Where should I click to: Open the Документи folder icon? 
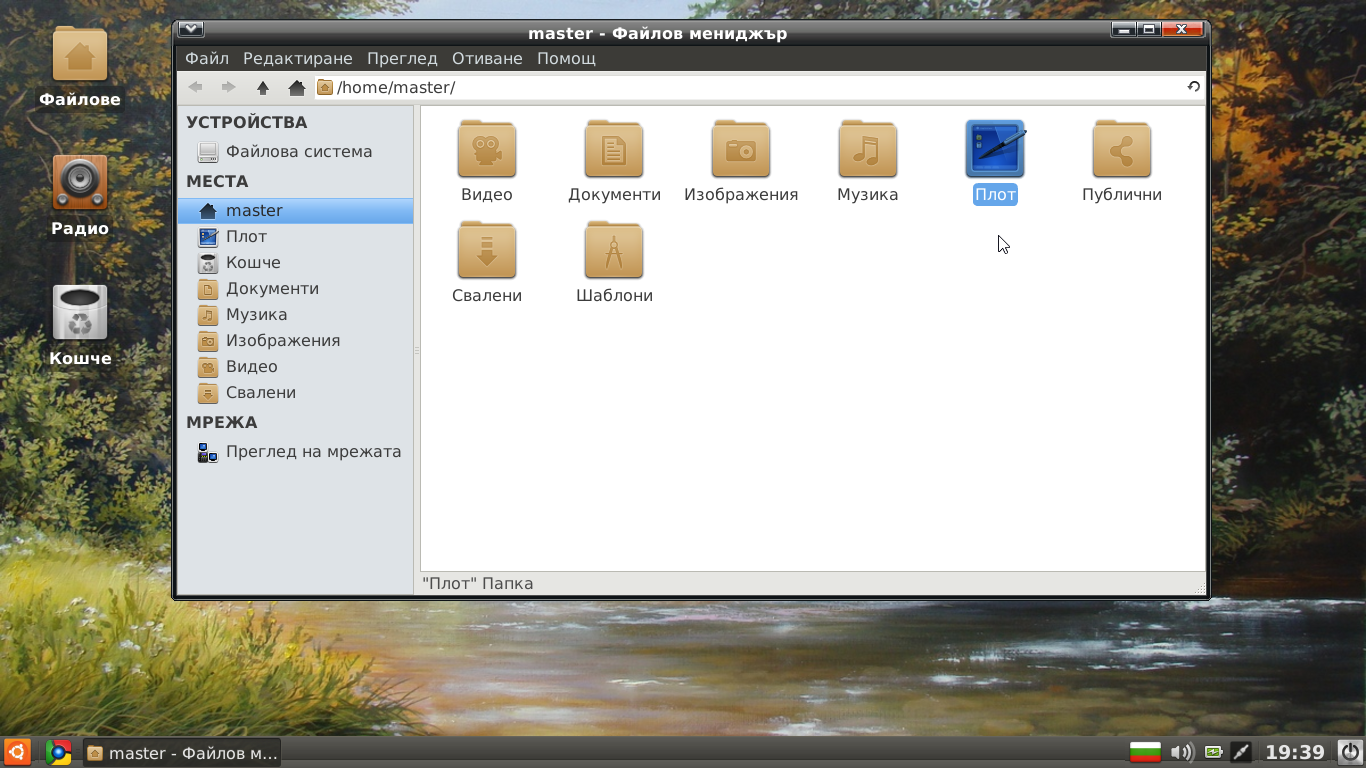pyautogui.click(x=614, y=149)
